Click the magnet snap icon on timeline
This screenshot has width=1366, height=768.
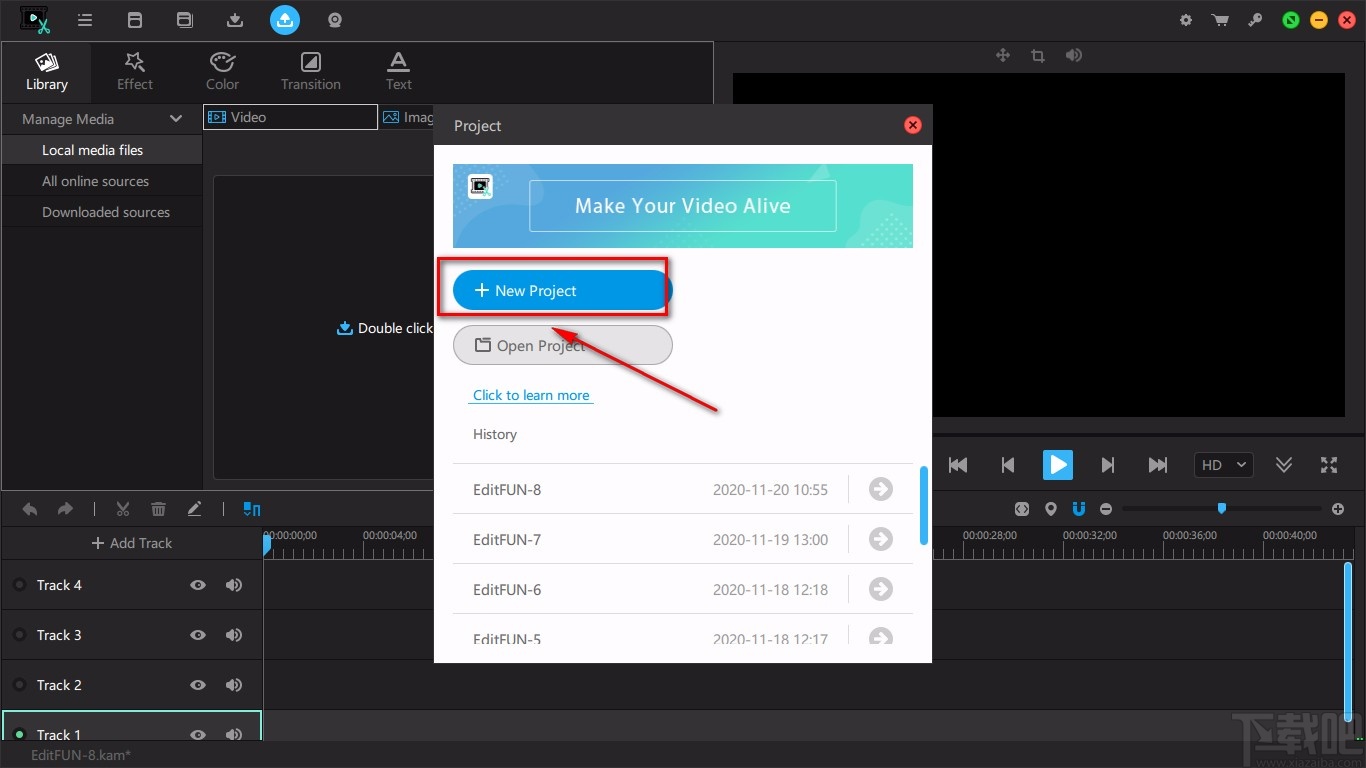point(1079,509)
